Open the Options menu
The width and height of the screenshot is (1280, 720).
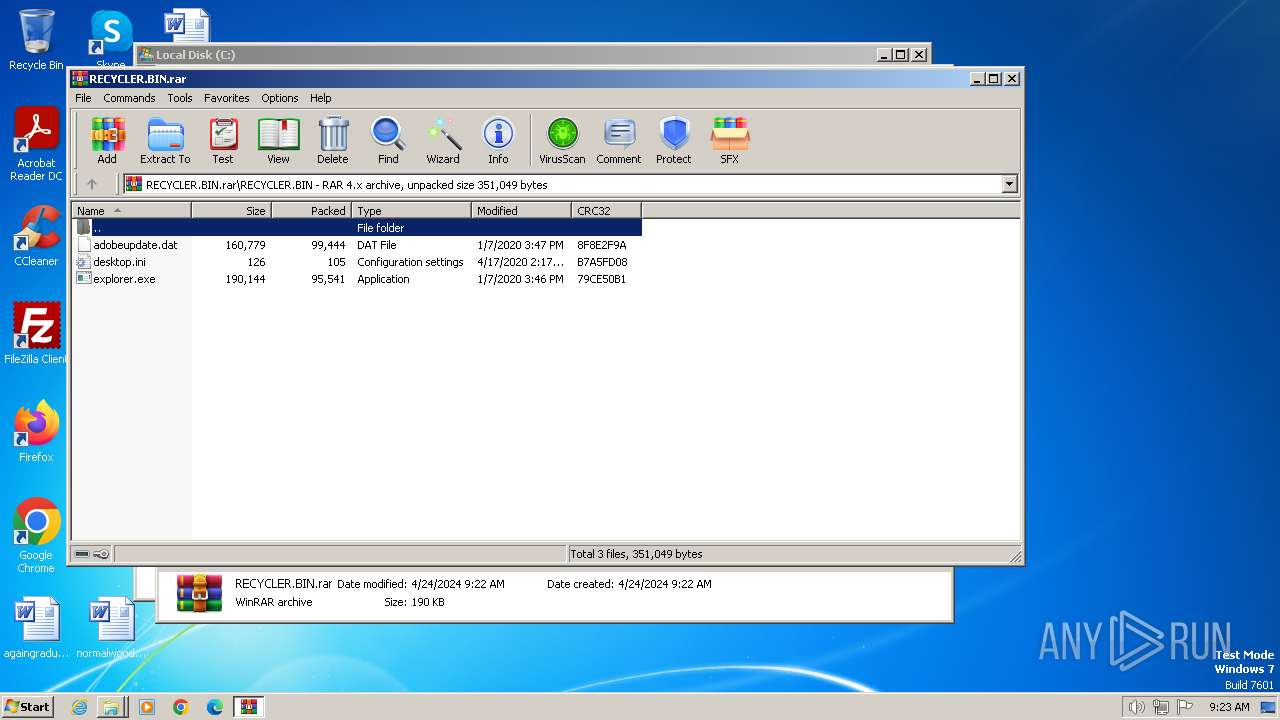280,98
